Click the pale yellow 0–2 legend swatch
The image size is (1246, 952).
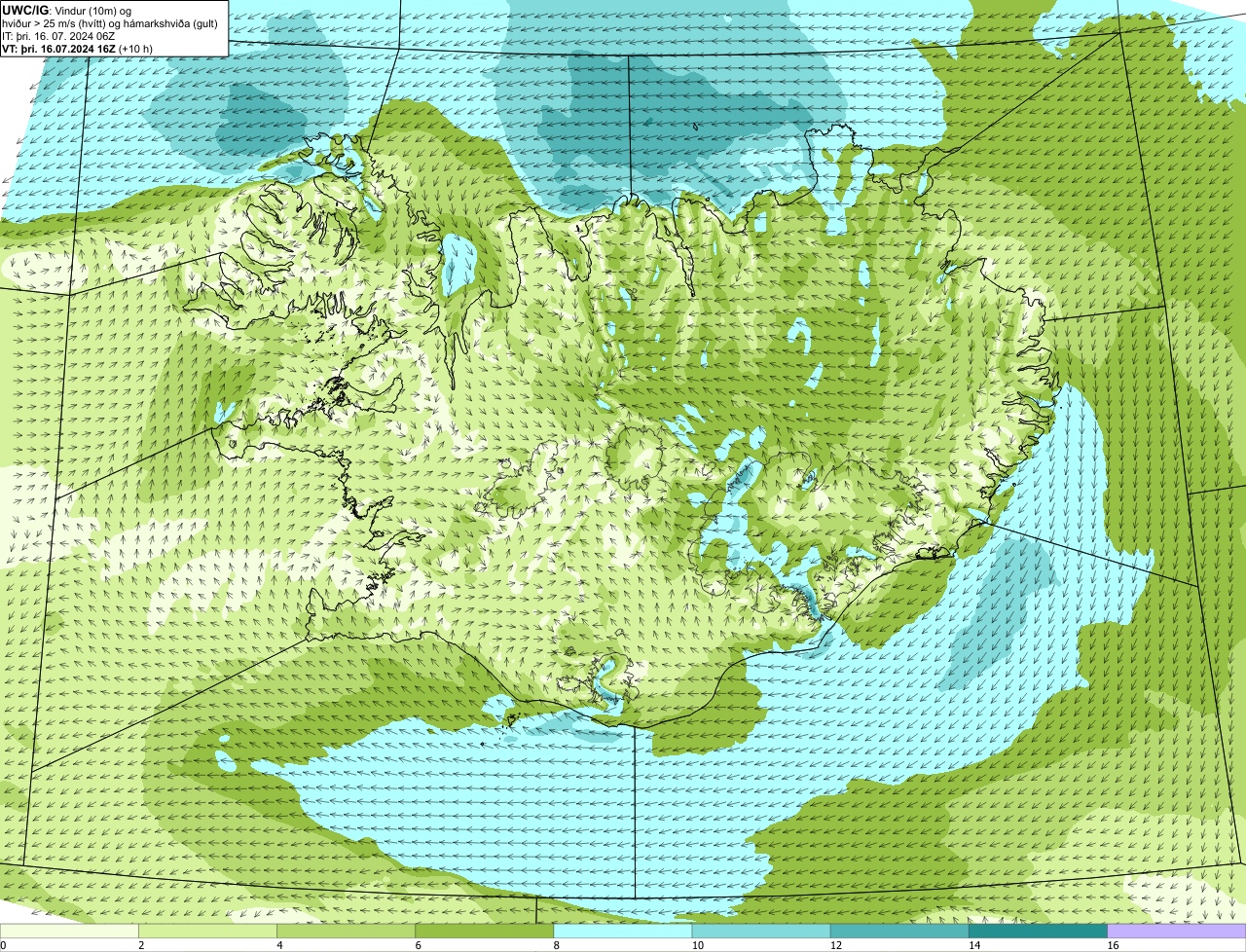click(70, 932)
